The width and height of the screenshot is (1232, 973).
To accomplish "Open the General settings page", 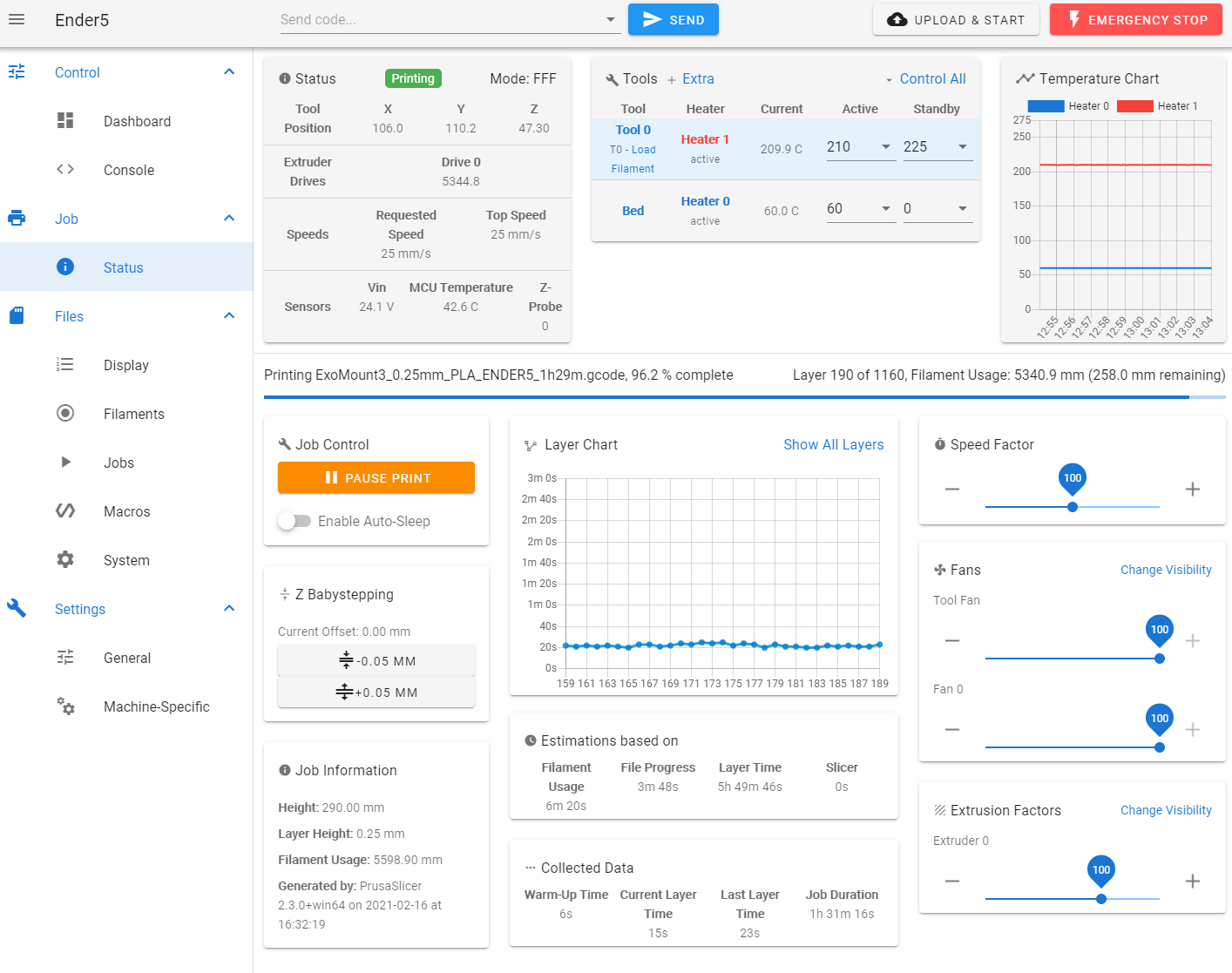I will click(x=126, y=658).
